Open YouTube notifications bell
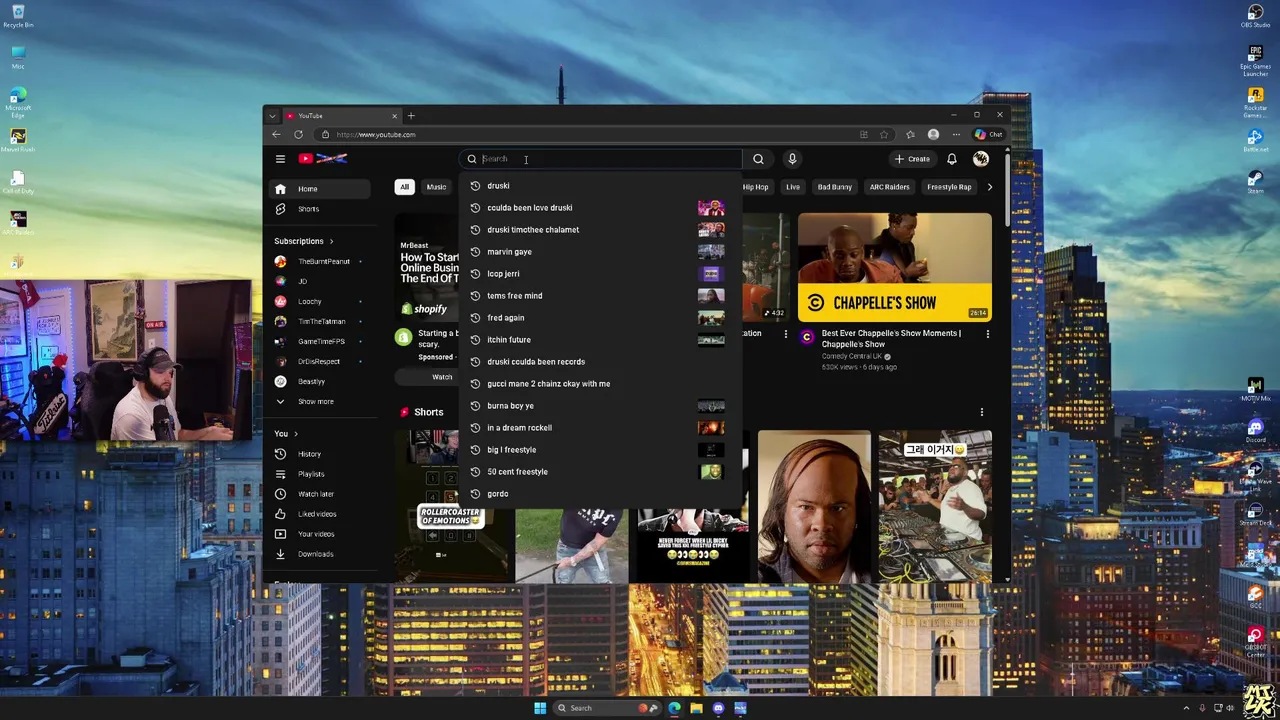This screenshot has height=720, width=1280. 952,159
